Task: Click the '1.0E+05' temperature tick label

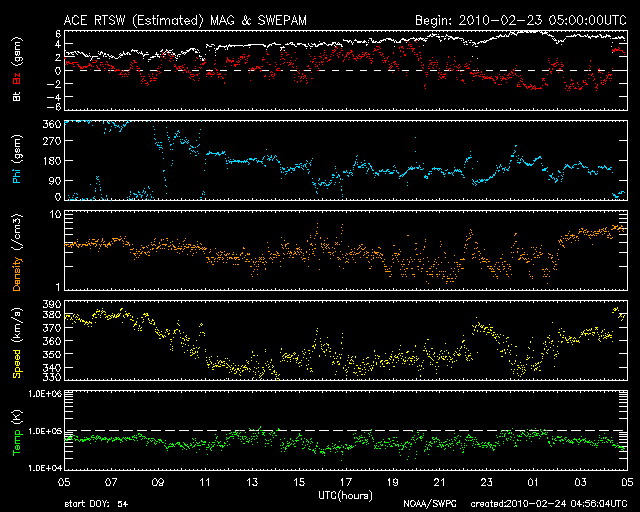Action: coord(45,431)
